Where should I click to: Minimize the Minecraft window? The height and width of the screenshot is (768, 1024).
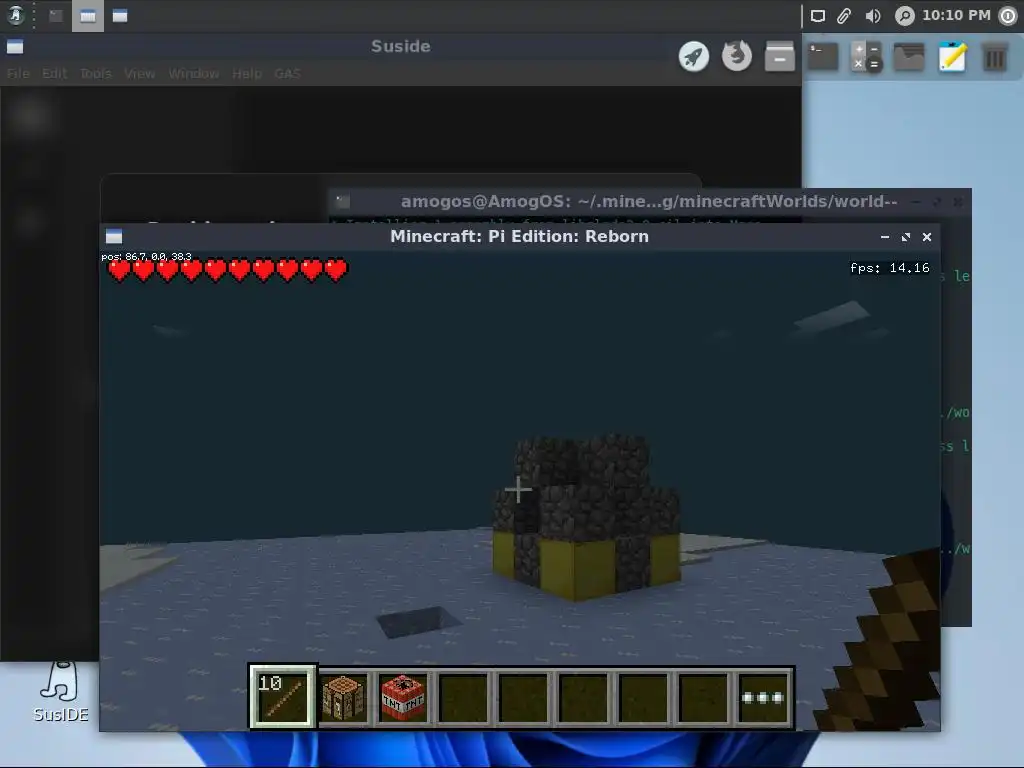(x=884, y=237)
